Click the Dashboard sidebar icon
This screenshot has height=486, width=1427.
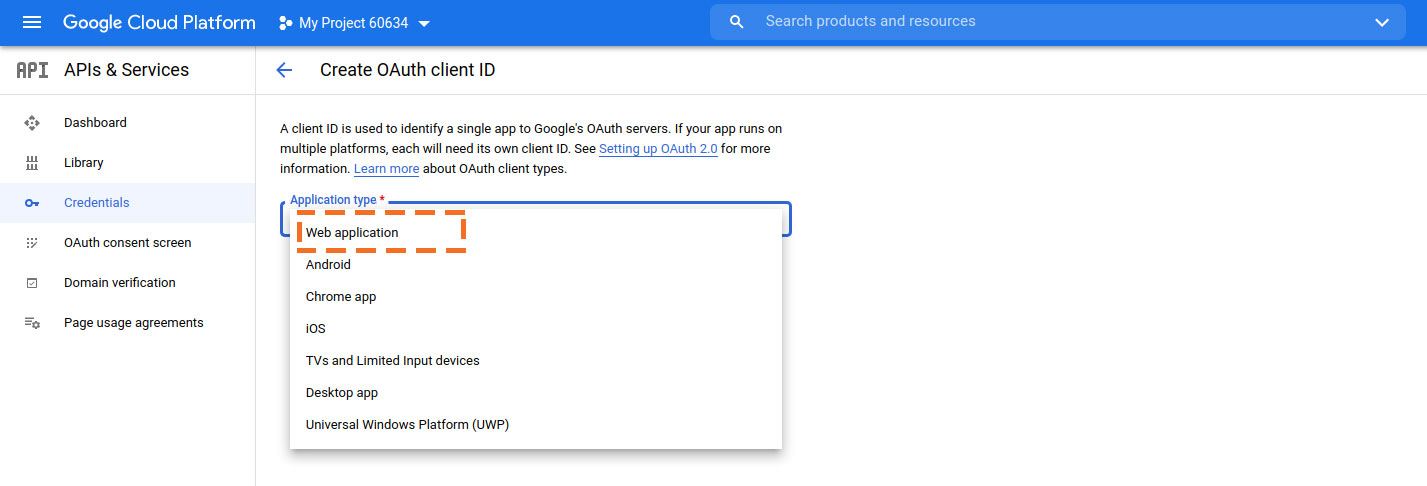point(32,123)
